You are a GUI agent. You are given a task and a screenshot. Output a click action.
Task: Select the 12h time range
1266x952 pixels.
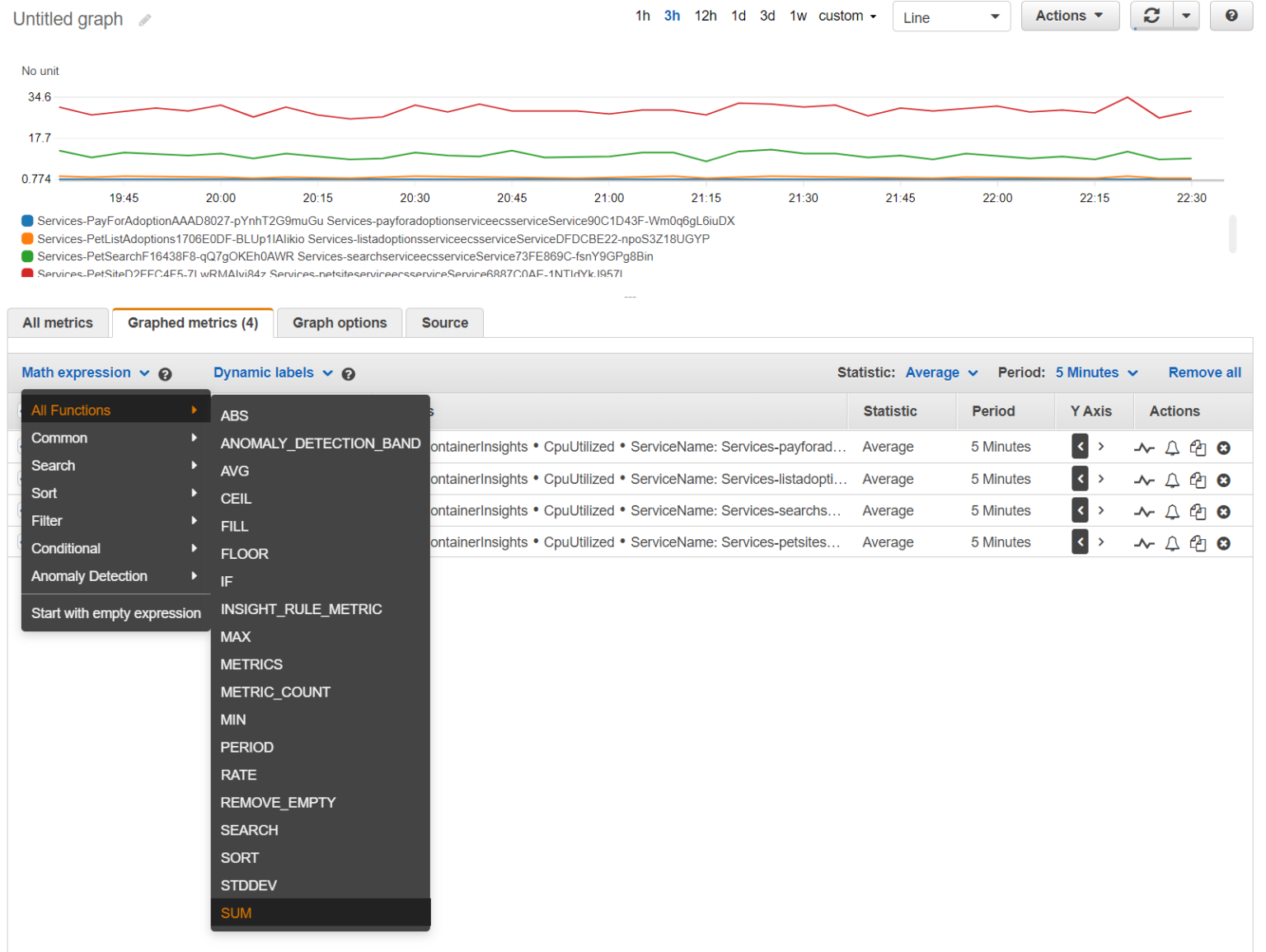705,16
